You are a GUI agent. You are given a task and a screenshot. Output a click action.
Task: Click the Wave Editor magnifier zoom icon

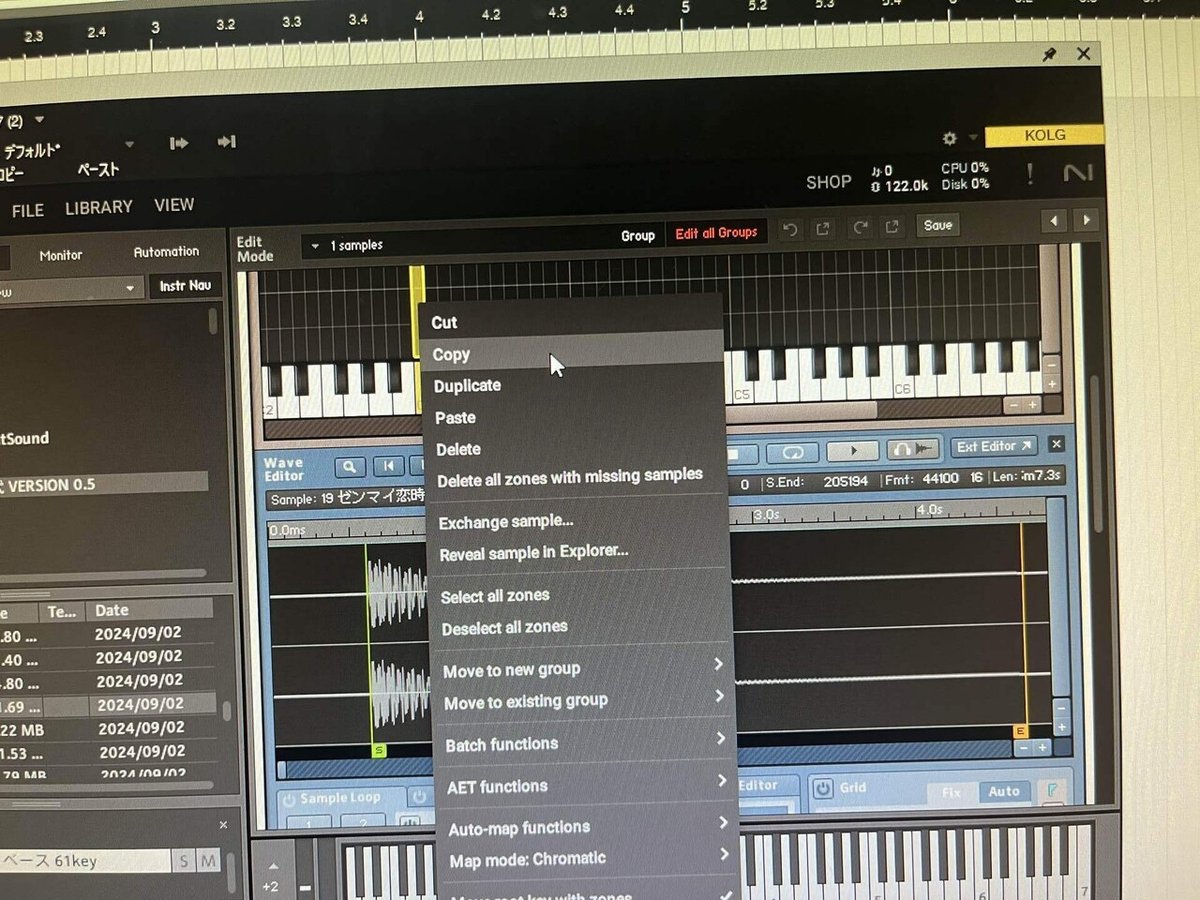coord(350,466)
